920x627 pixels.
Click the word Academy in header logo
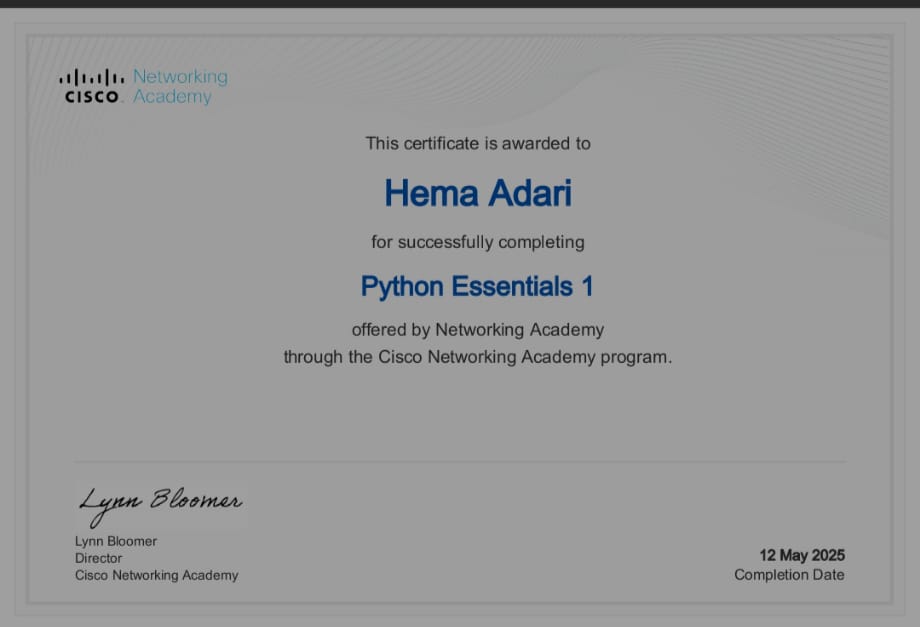pos(172,97)
